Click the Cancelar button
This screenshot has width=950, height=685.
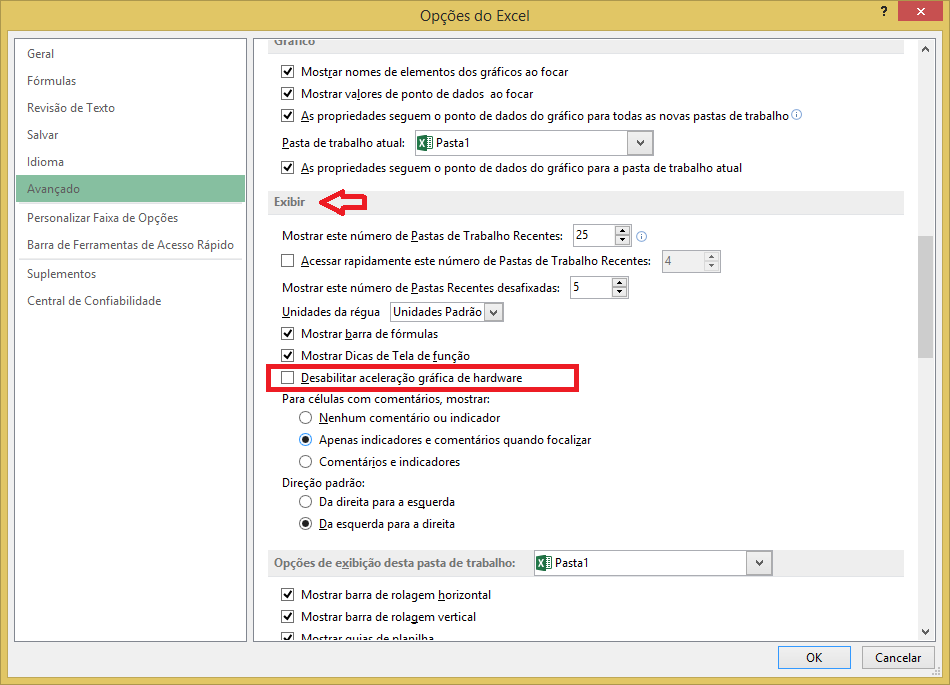(x=898, y=657)
